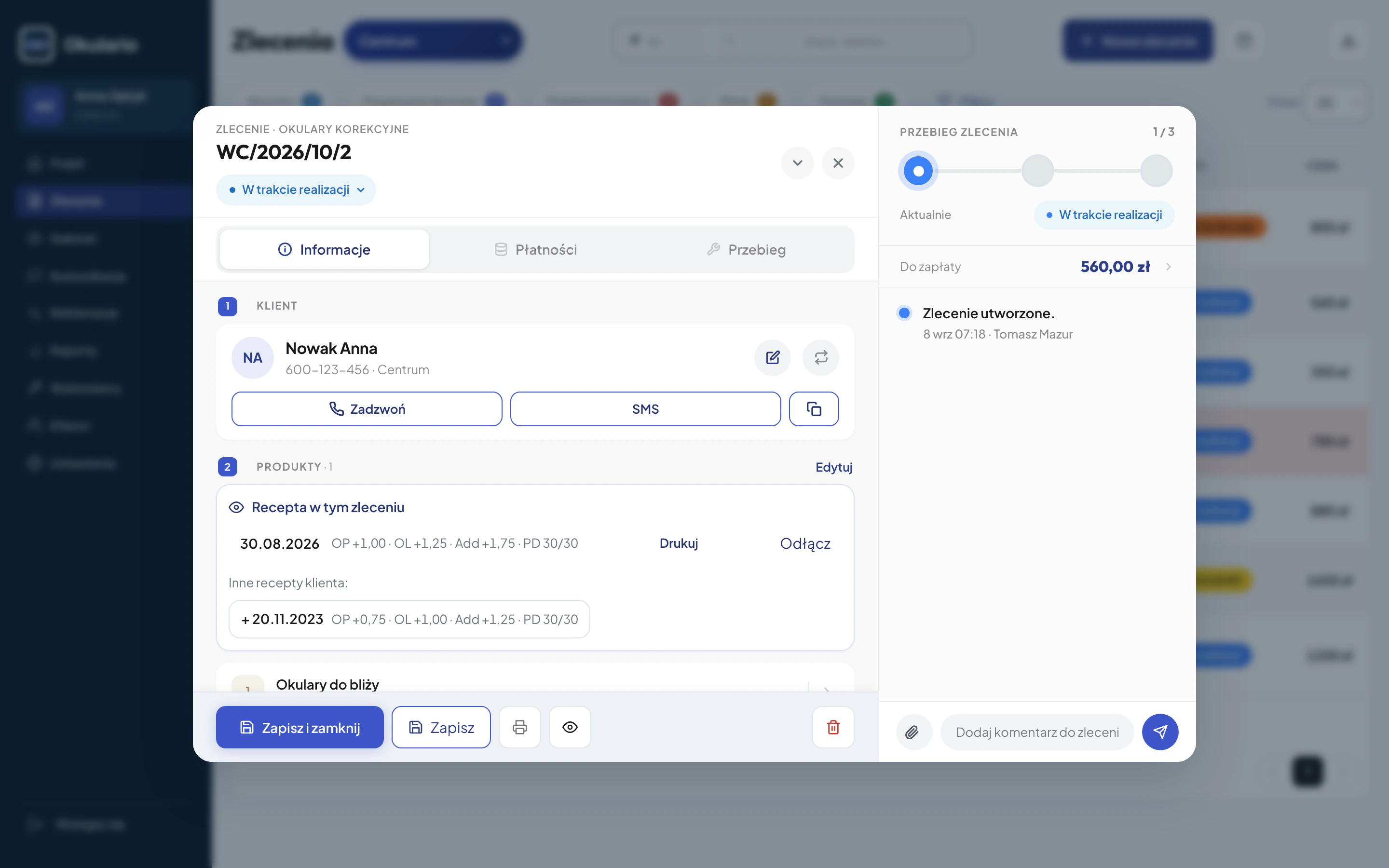Send comment with paper plane icon
1389x868 pixels.
click(x=1160, y=732)
